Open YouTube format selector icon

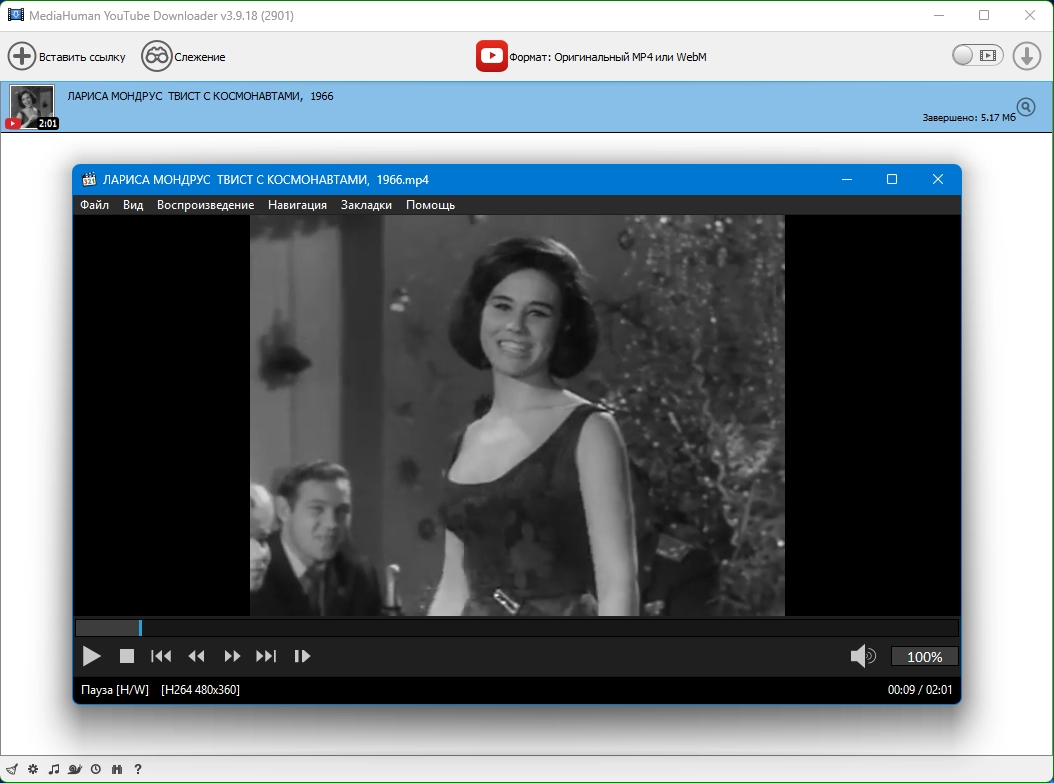click(x=491, y=56)
